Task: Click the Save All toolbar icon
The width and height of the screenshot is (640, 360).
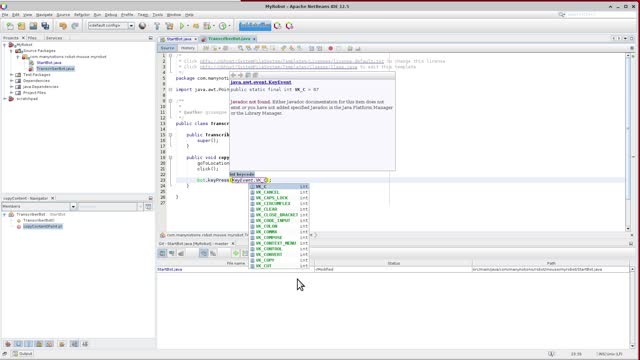Action: [45, 26]
